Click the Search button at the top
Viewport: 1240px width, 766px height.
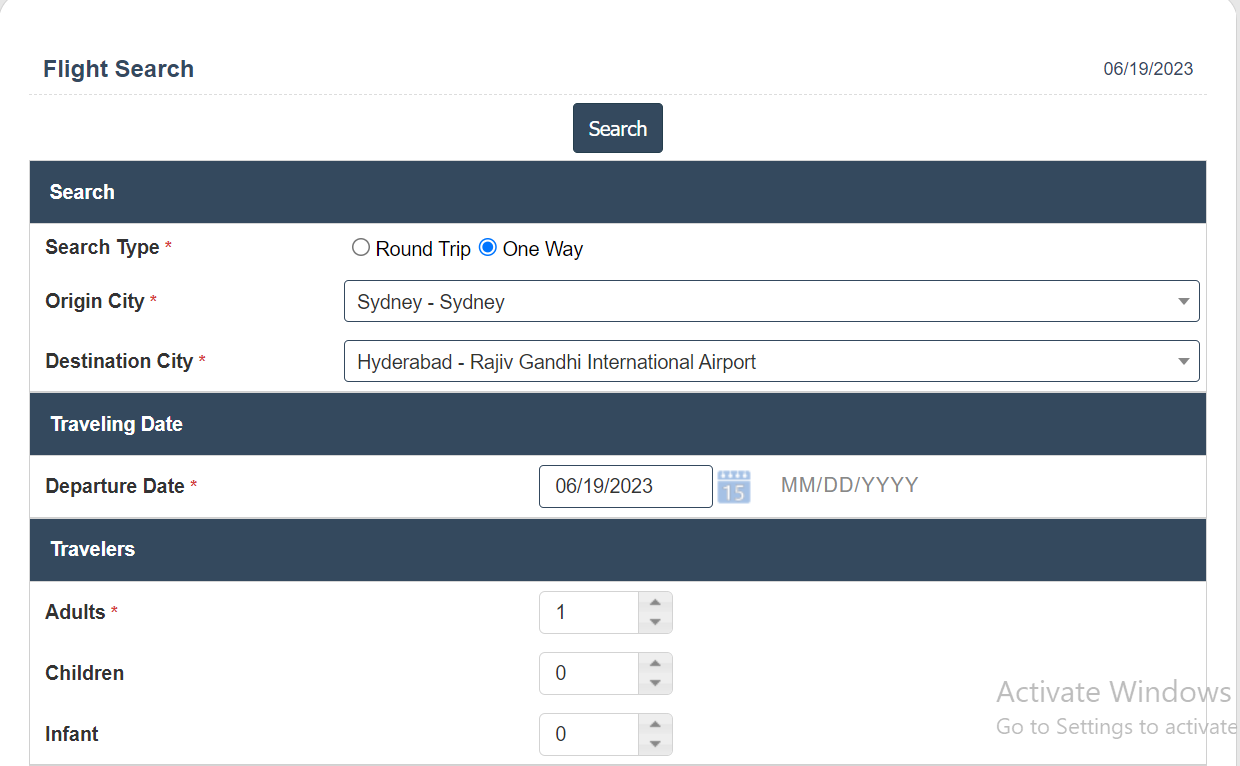[617, 129]
